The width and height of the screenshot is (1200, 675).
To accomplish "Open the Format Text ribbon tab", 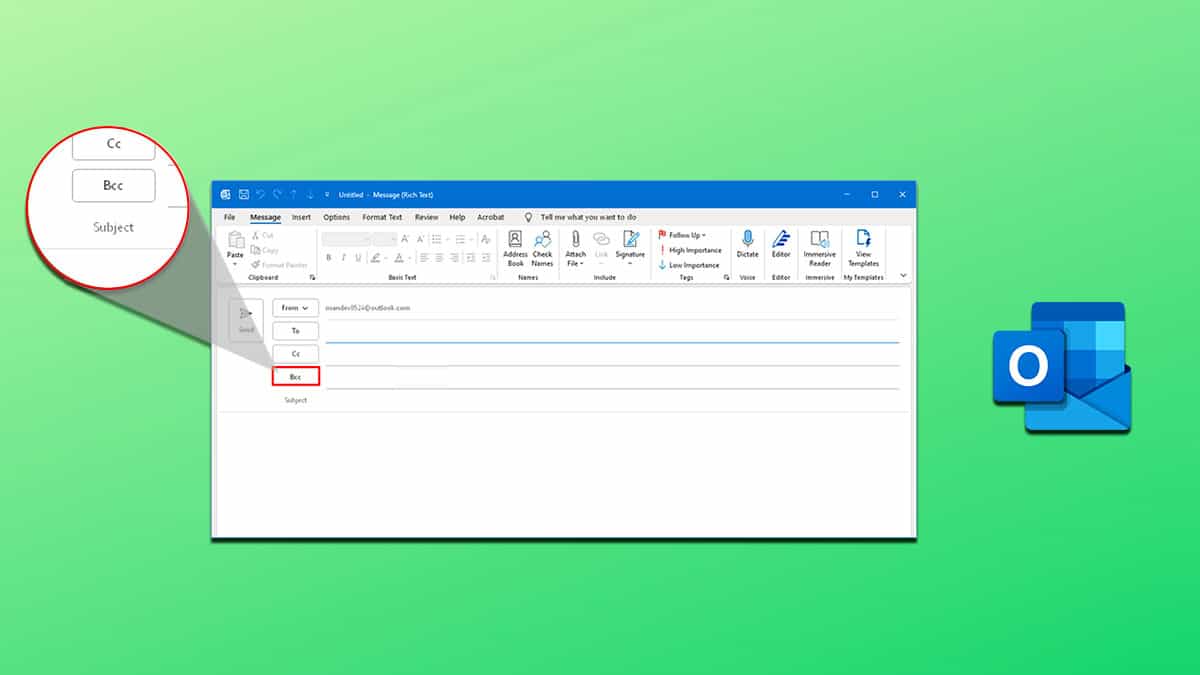I will pyautogui.click(x=382, y=217).
